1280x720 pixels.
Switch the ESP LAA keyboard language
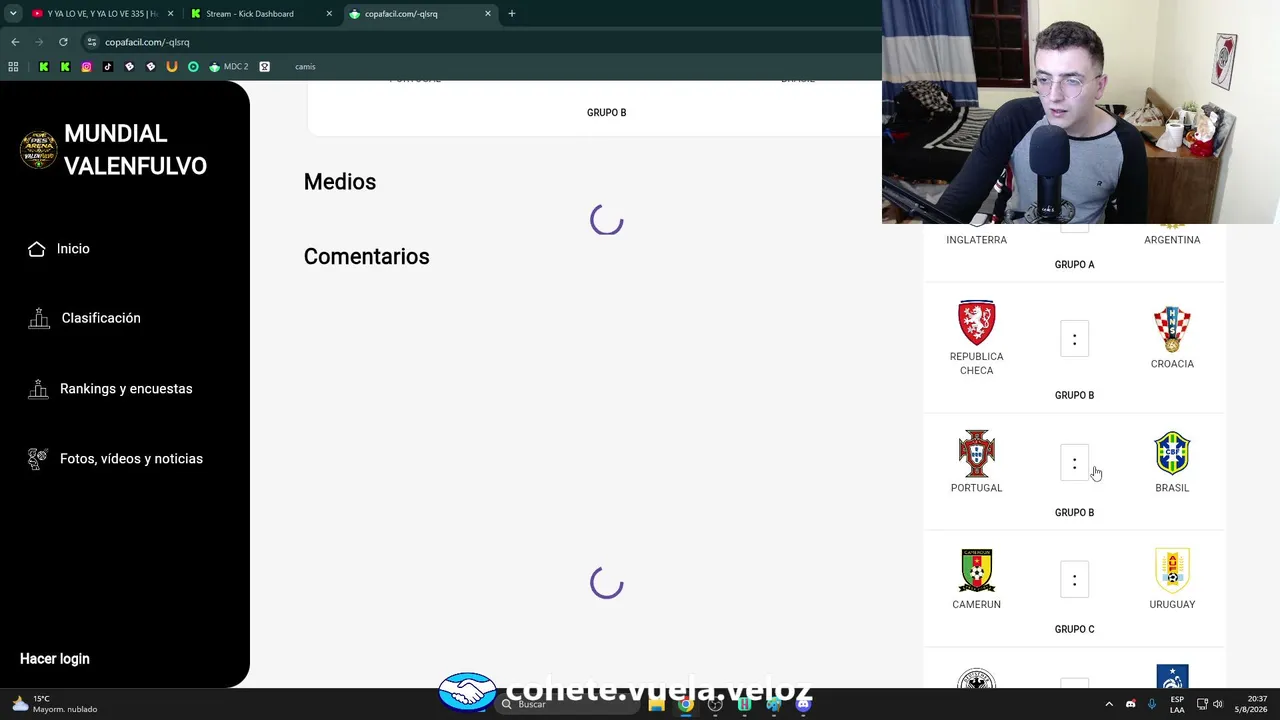pyautogui.click(x=1177, y=704)
